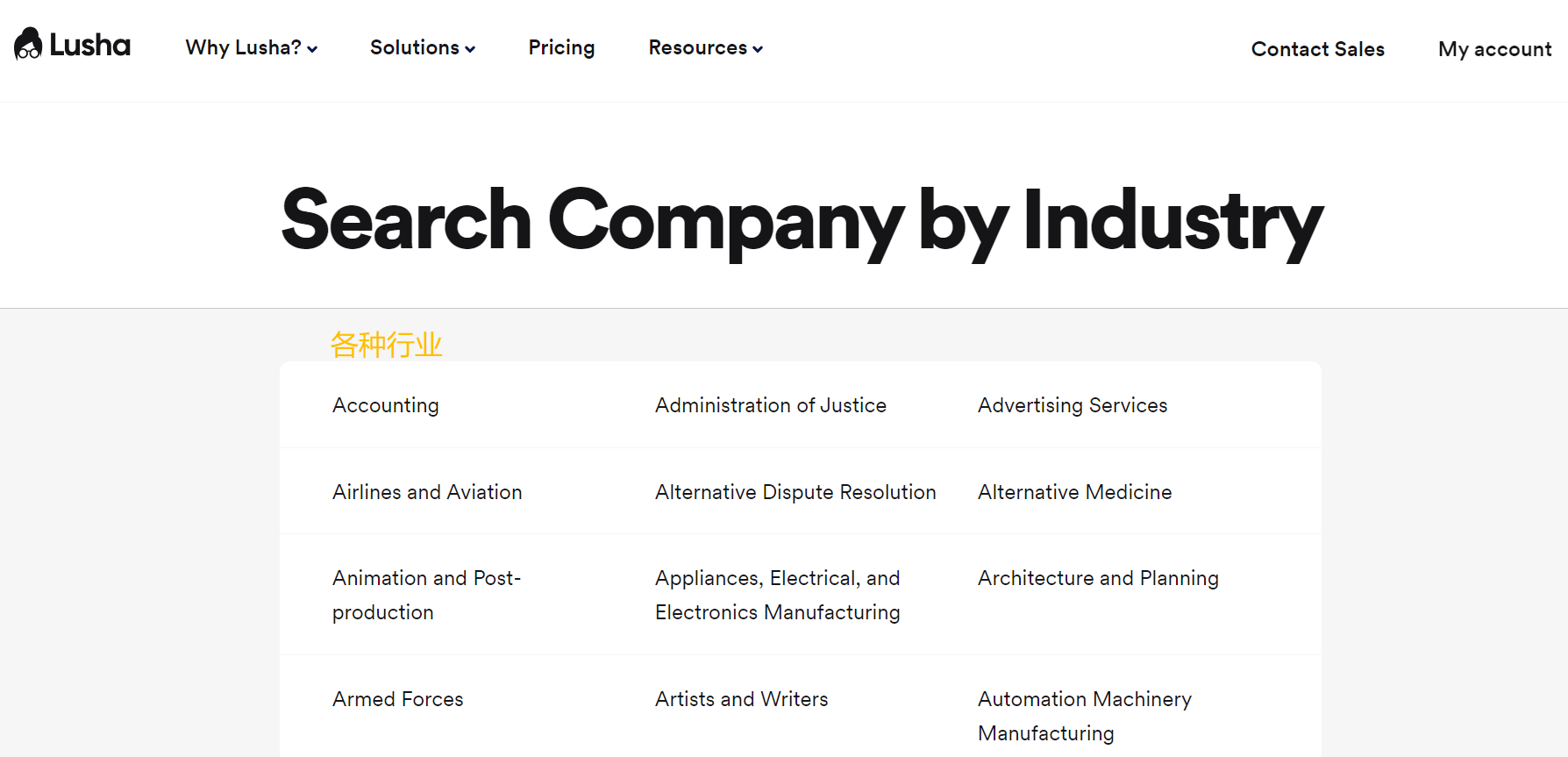This screenshot has width=1568, height=757.
Task: Open Alternative Dispute Resolution link
Action: coord(795,492)
